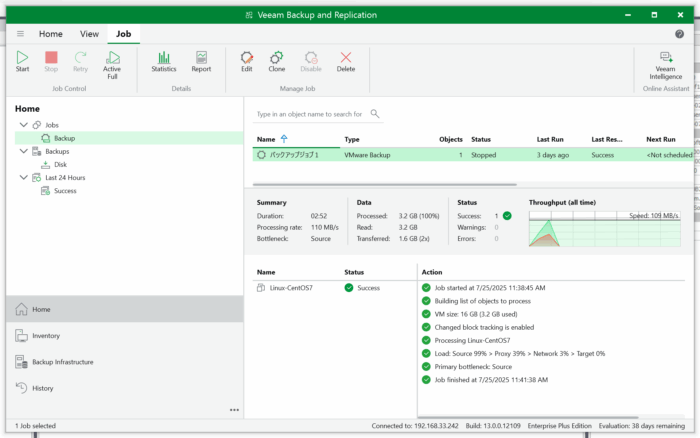The image size is (700, 438).
Task: Open the History view
Action: coord(125,388)
